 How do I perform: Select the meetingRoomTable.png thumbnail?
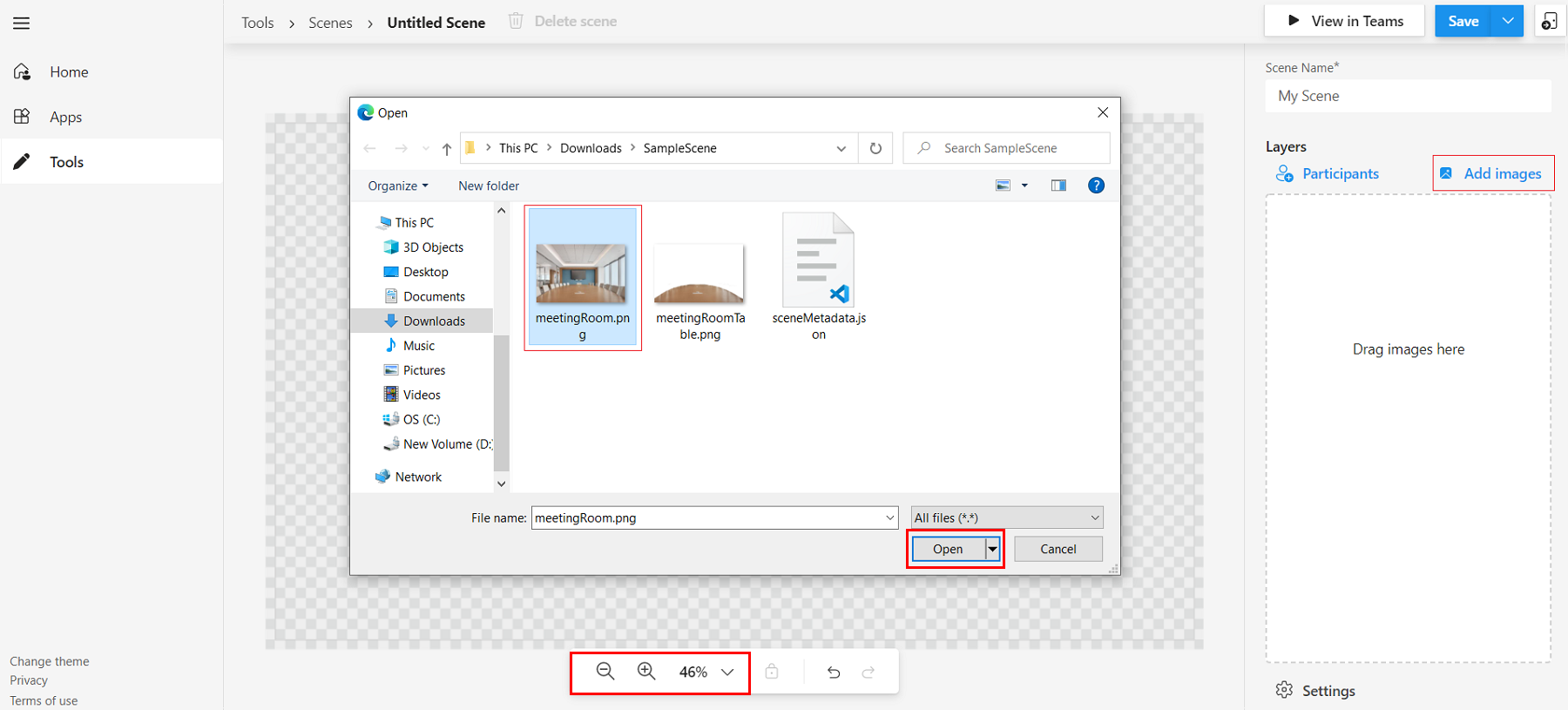pos(700,274)
